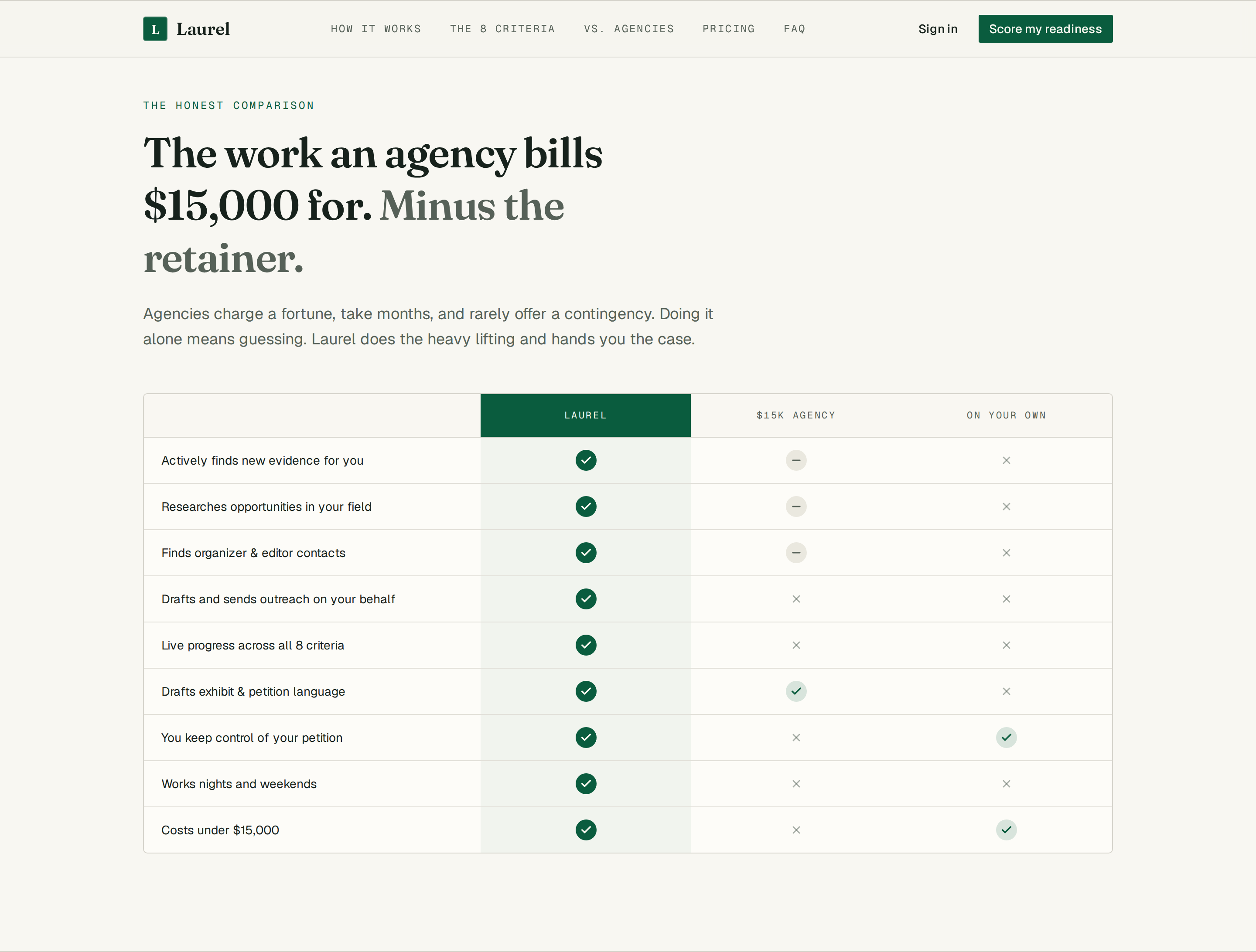The height and width of the screenshot is (952, 1256).
Task: Click 'Finds organizer & editor contacts' row label
Action: [253, 553]
